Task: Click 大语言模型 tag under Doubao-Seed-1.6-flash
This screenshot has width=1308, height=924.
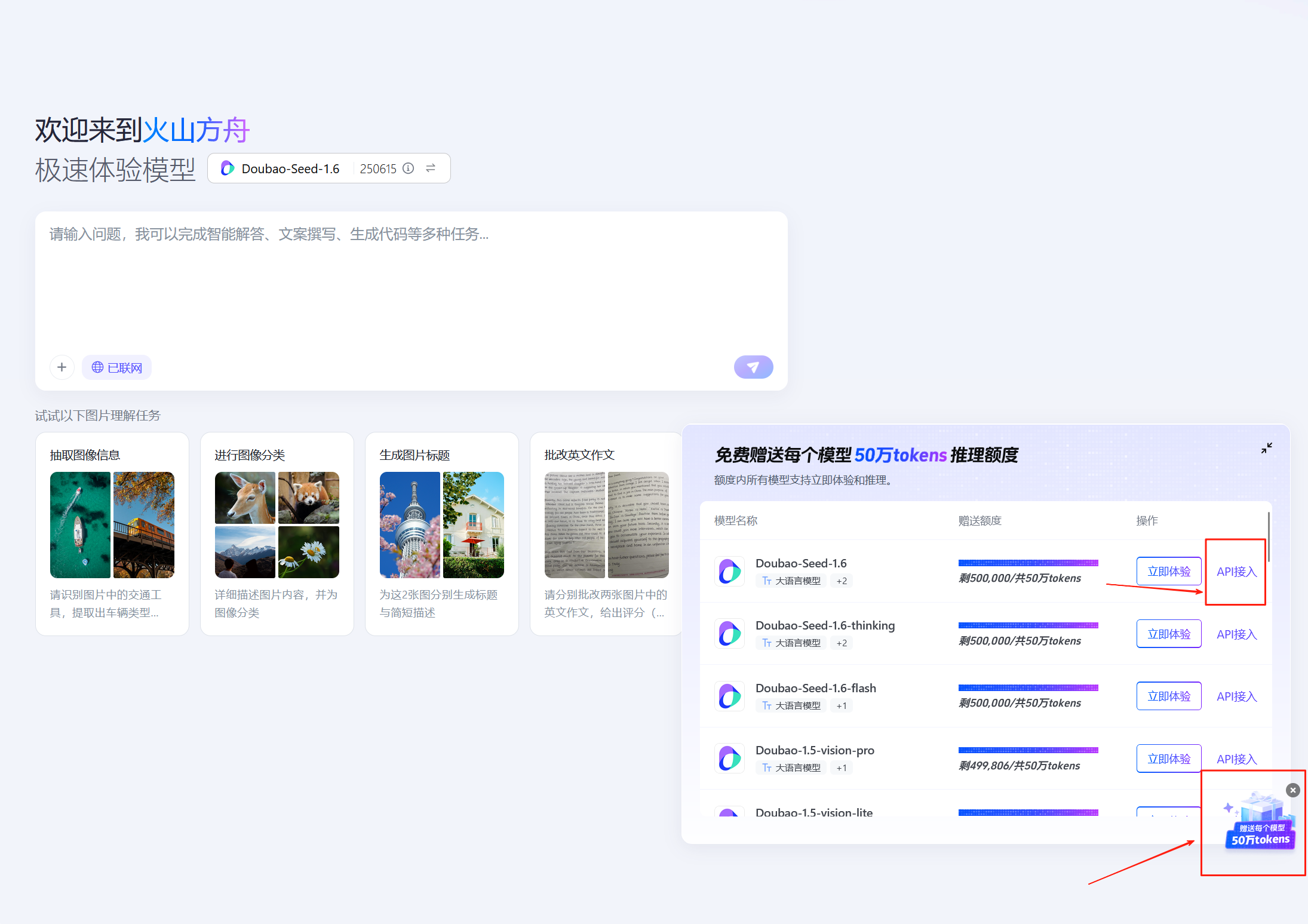Action: [791, 705]
